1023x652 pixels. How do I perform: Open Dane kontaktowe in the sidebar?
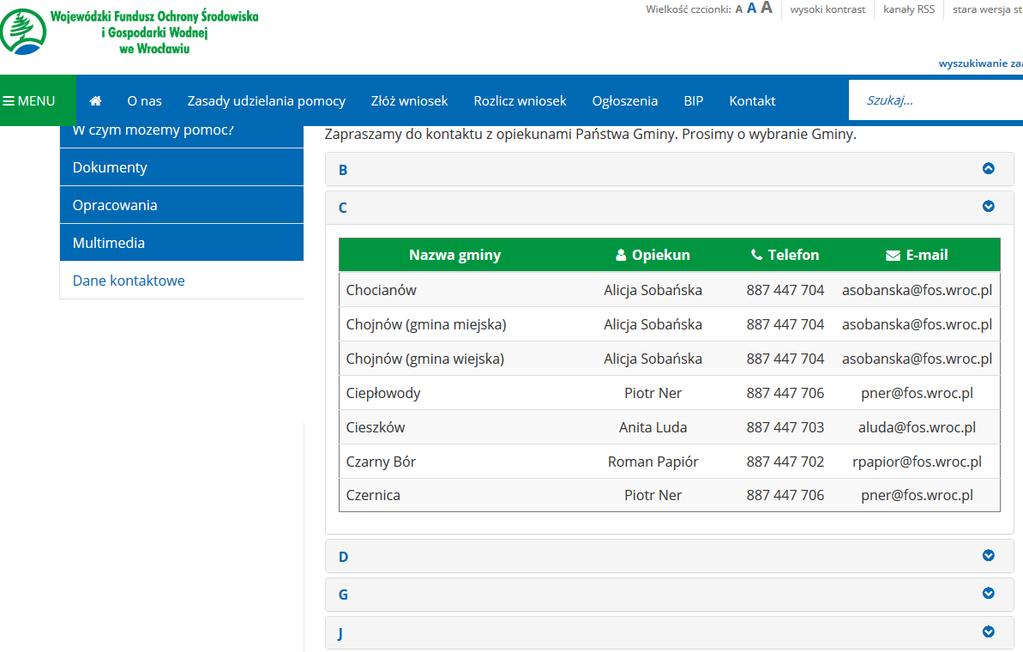coord(181,281)
